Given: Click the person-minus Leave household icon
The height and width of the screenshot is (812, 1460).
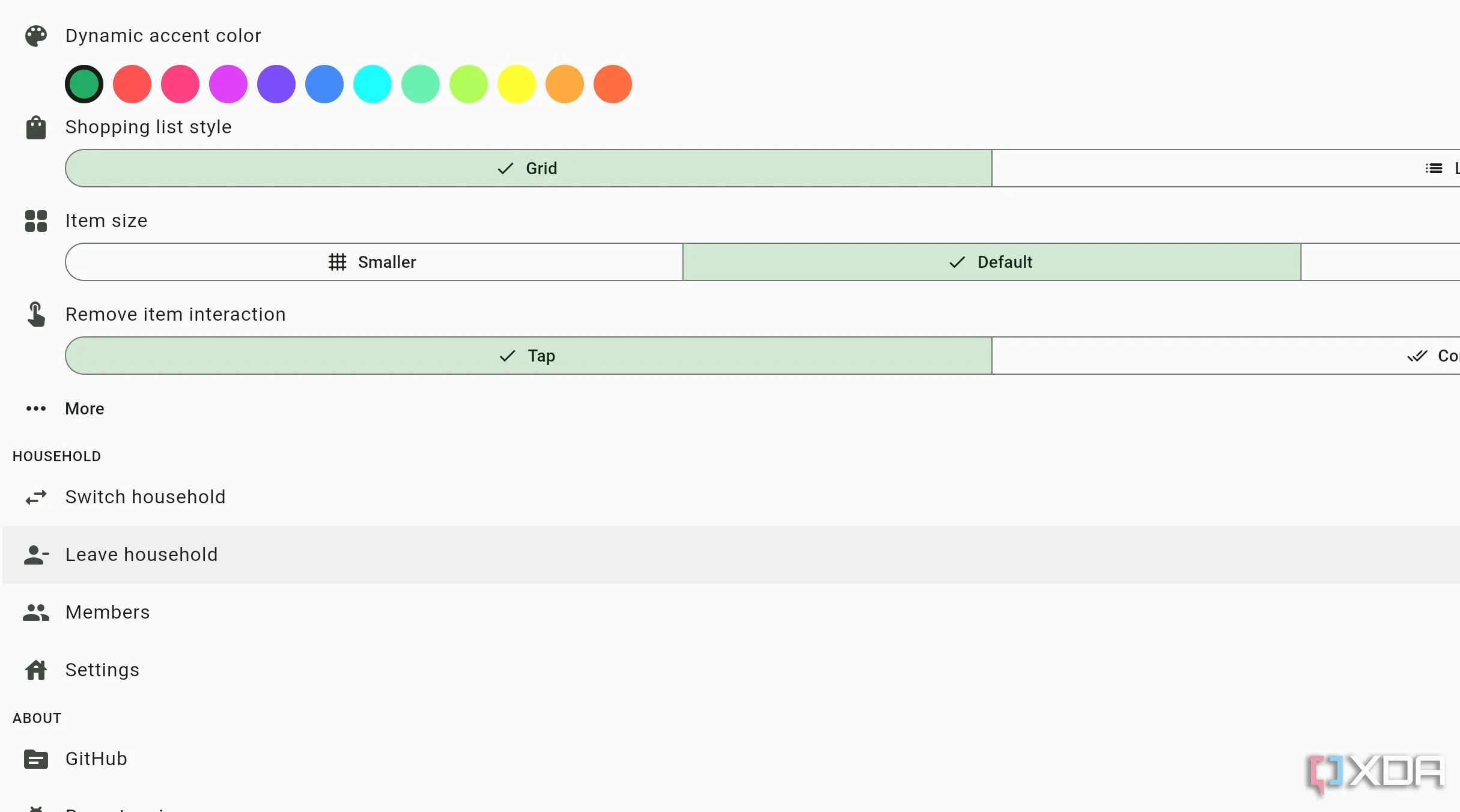Looking at the screenshot, I should click(35, 555).
